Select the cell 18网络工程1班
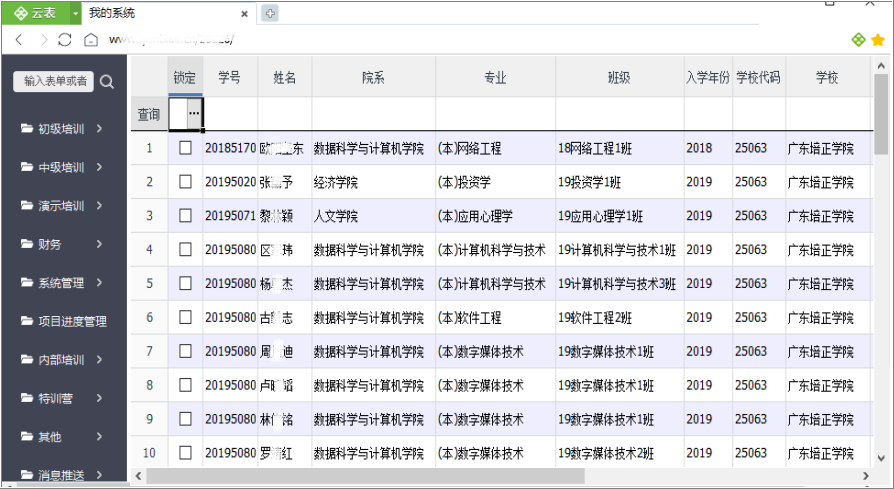Screen dimensions: 894x489 point(620,148)
